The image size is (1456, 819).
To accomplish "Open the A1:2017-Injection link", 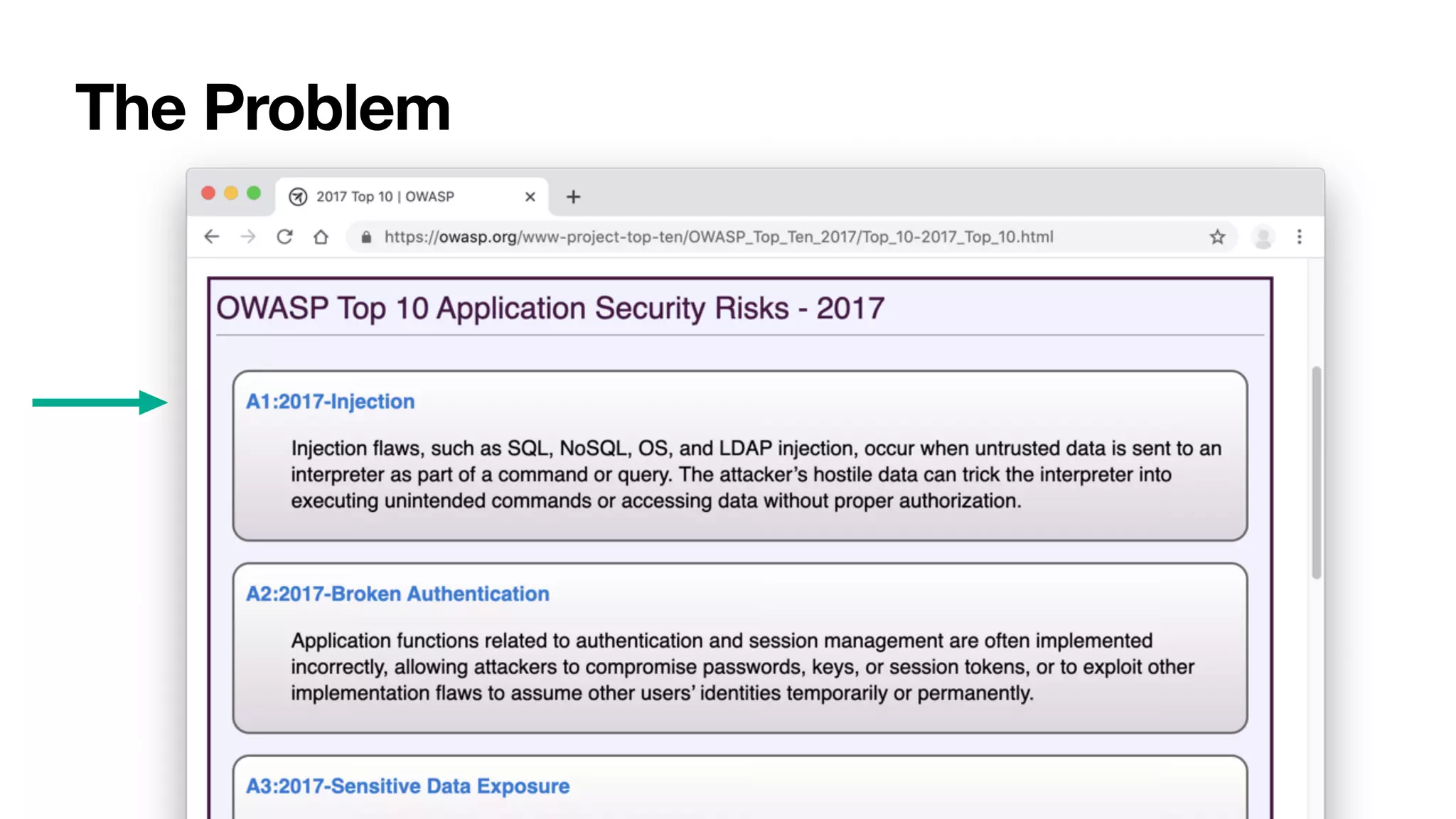I will pos(330,402).
